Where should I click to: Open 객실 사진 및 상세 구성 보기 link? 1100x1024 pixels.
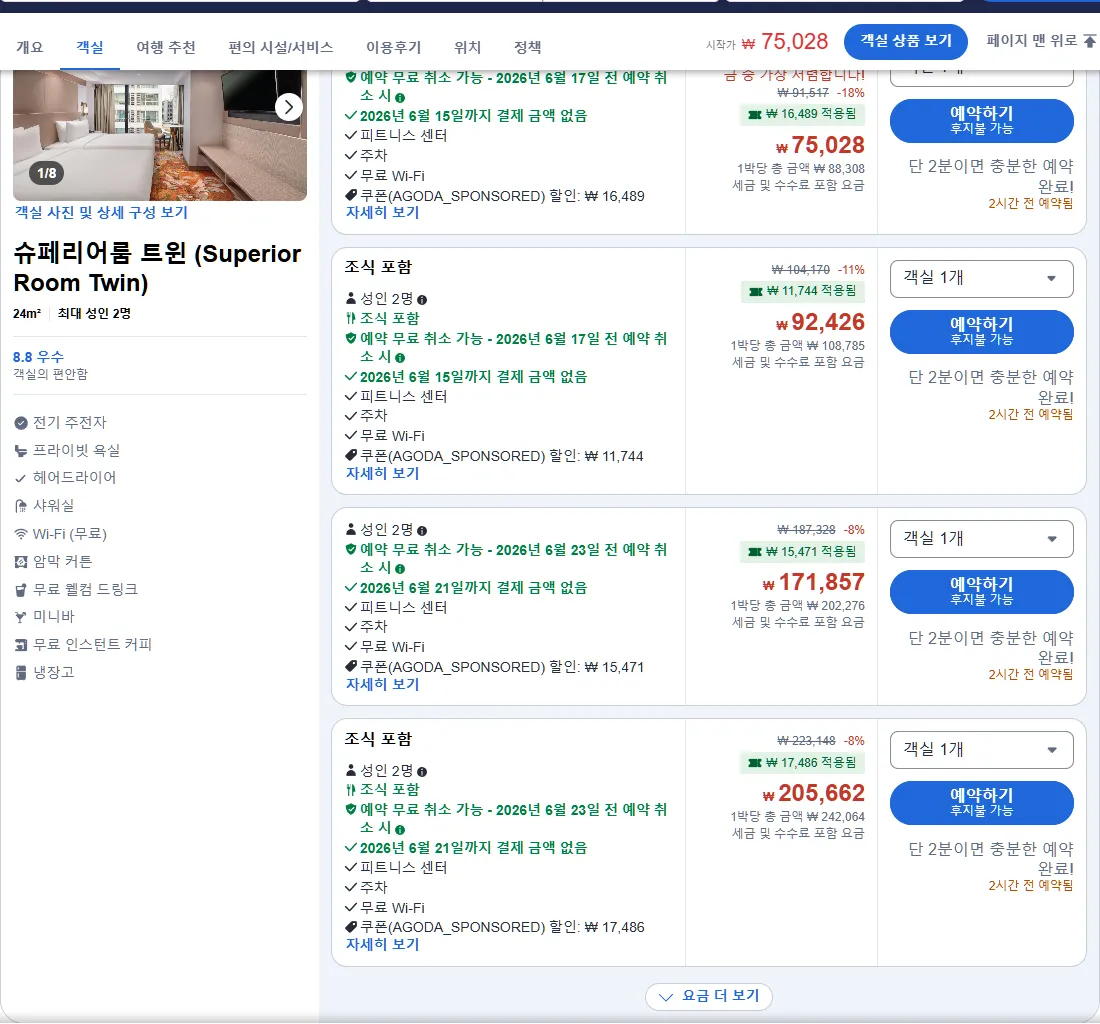(x=102, y=212)
